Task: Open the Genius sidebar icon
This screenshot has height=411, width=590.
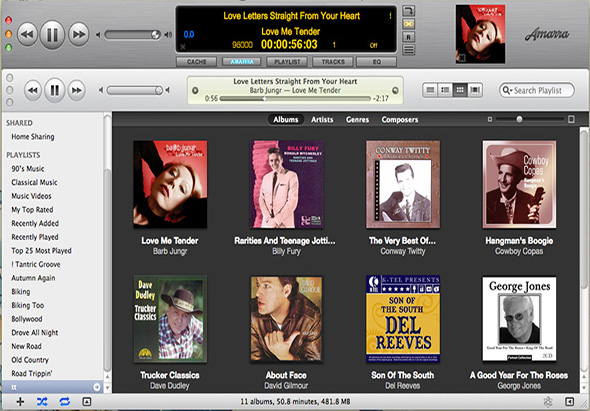Action: point(569,402)
